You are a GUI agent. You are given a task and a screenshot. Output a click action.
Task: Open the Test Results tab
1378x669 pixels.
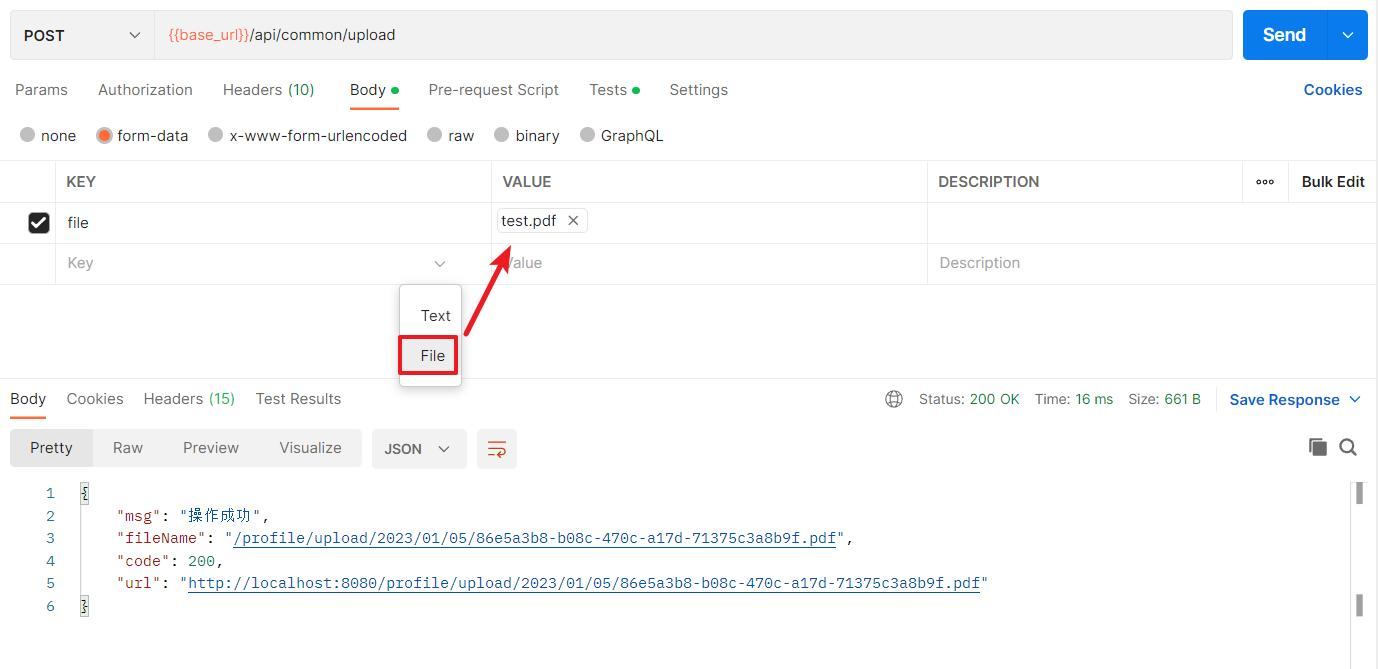coord(298,399)
